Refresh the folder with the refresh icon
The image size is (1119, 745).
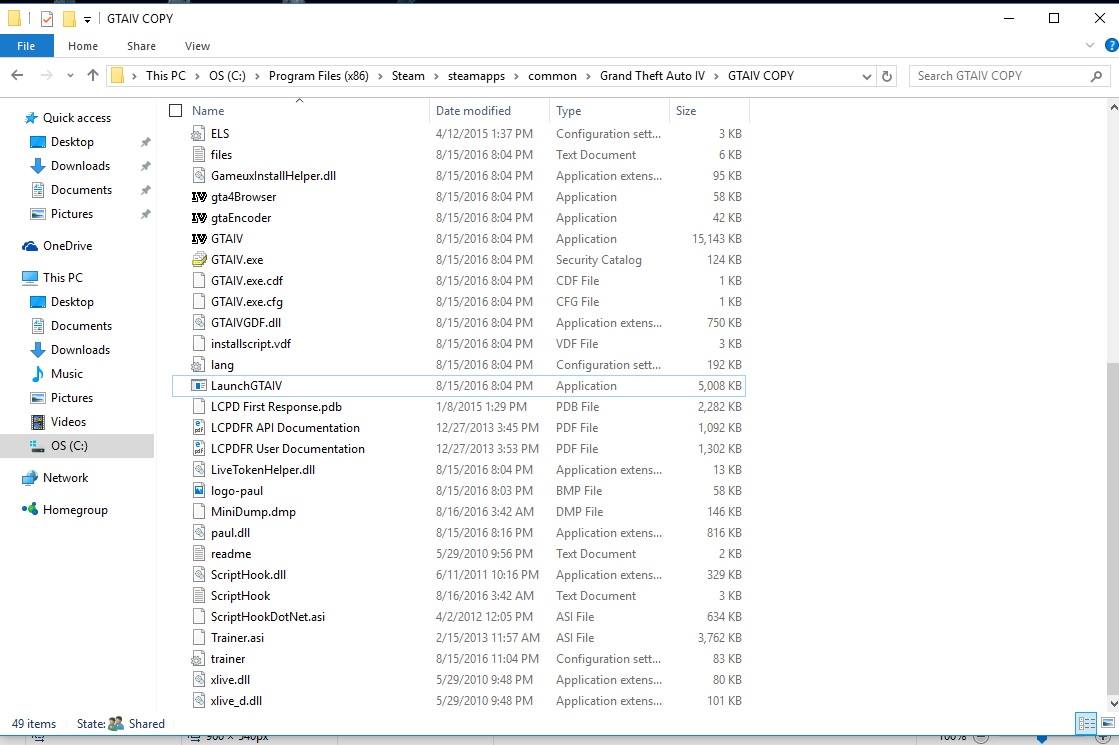[887, 76]
